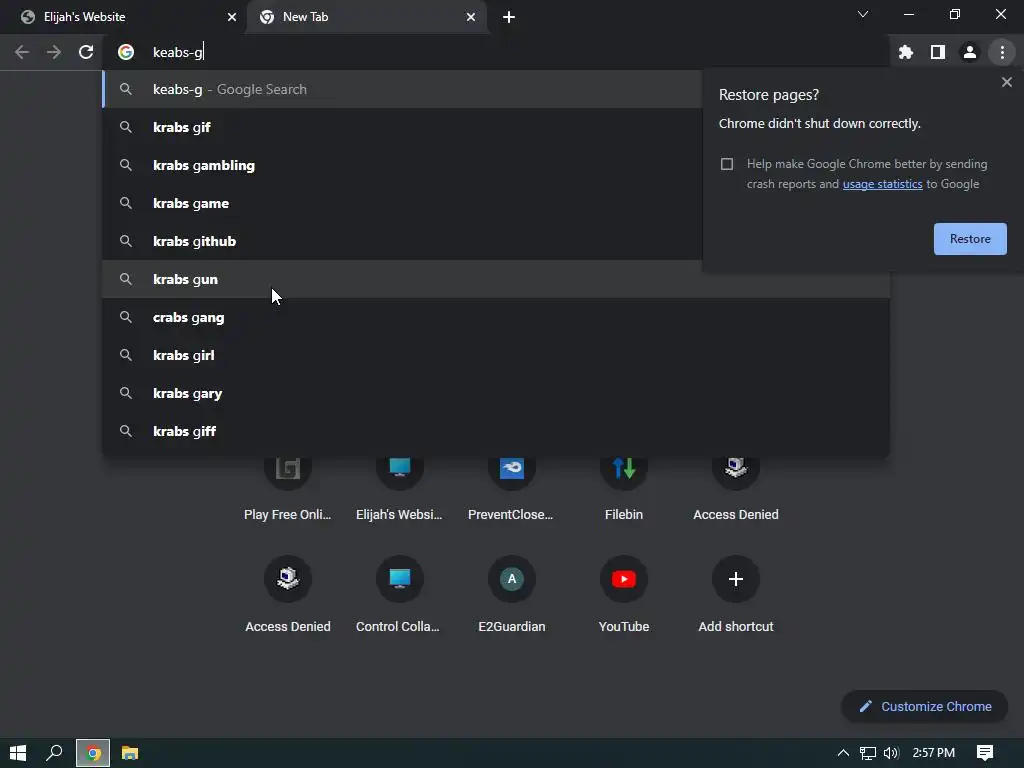1024x768 pixels.
Task: Open a new tab with the plus button
Action: click(509, 17)
